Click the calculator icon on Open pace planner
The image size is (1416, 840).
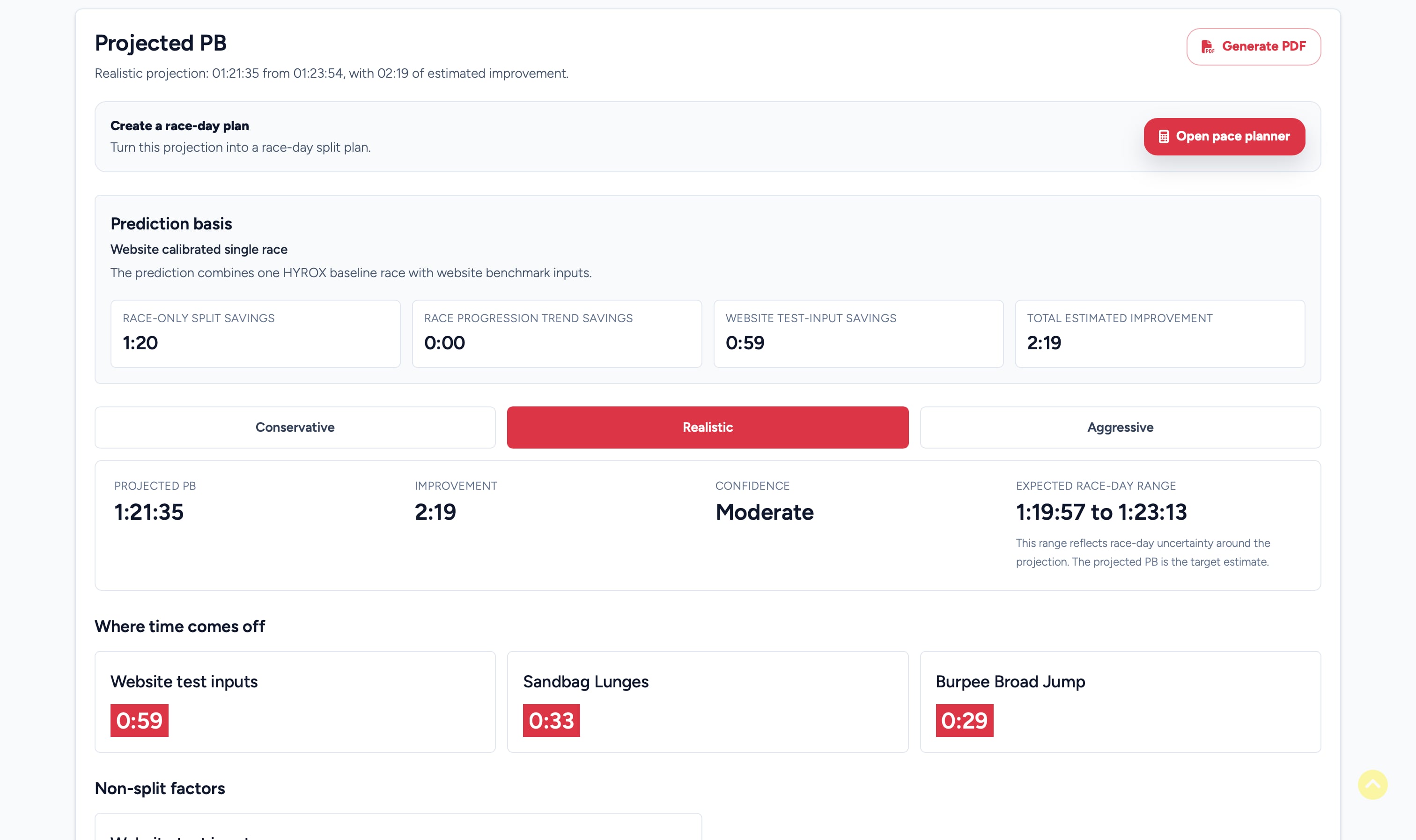pyautogui.click(x=1163, y=136)
